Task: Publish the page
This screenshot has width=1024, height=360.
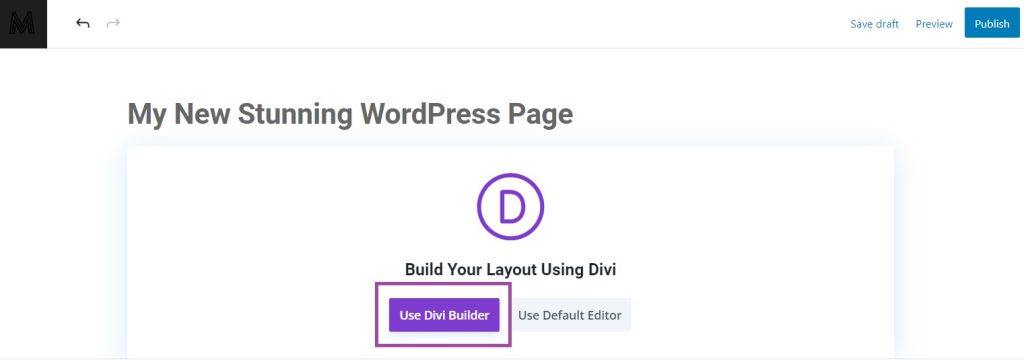Action: point(992,23)
